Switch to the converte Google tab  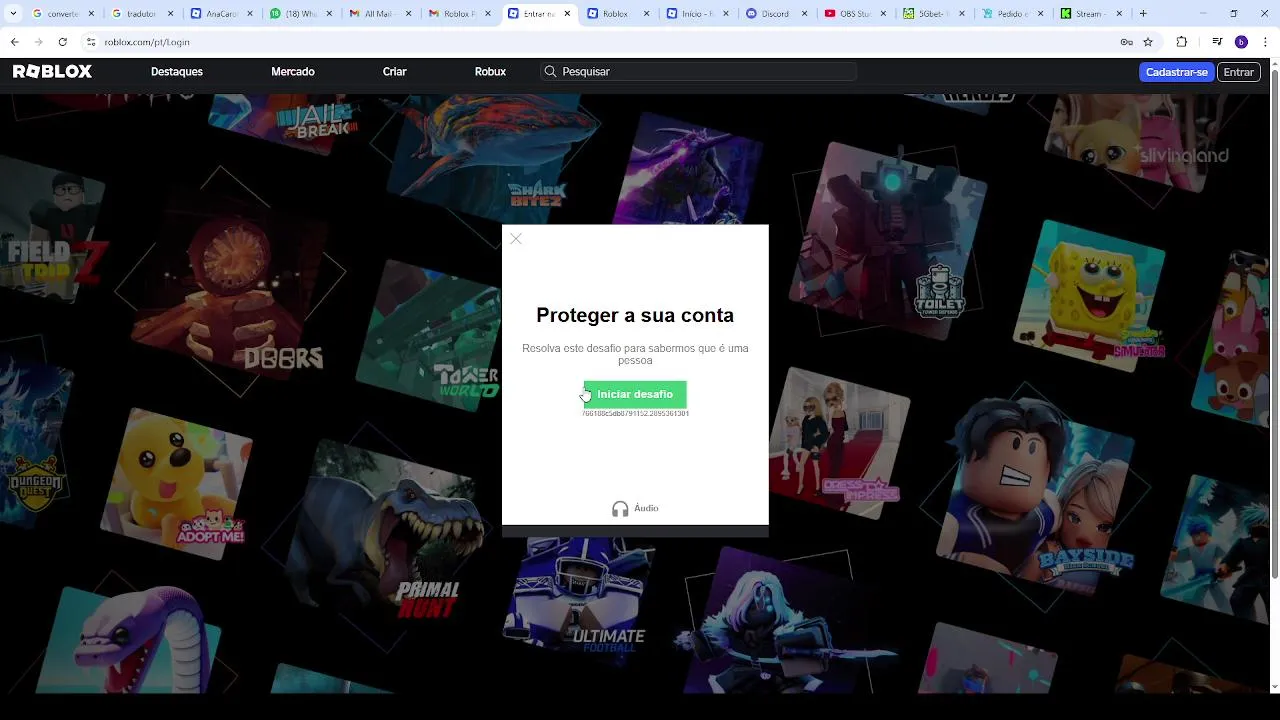click(62, 14)
